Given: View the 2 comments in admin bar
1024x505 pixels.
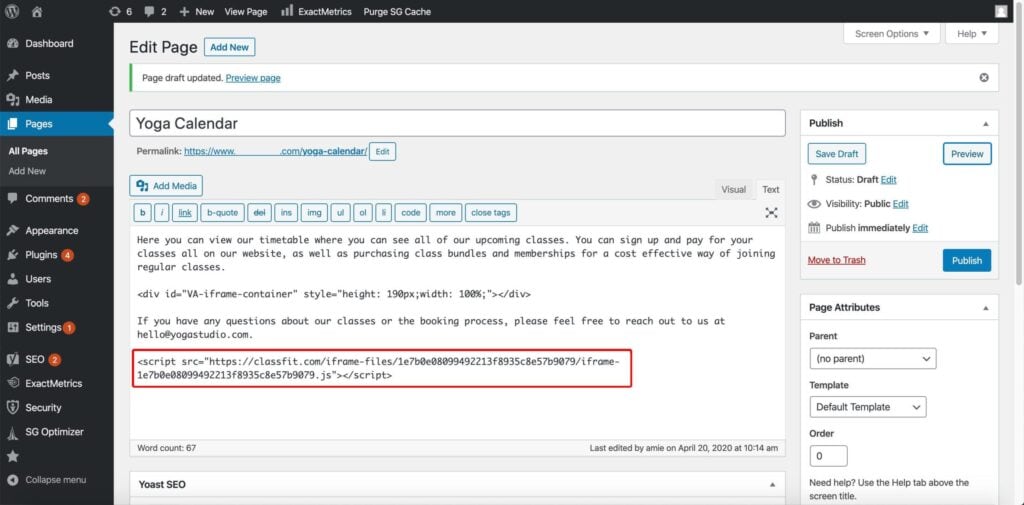Looking at the screenshot, I should click(x=155, y=11).
